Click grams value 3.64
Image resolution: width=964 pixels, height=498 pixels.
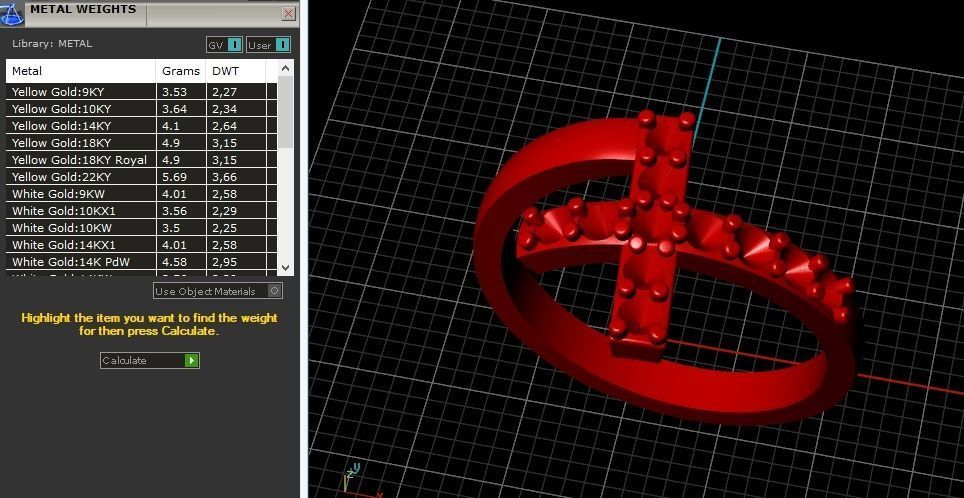(x=174, y=109)
